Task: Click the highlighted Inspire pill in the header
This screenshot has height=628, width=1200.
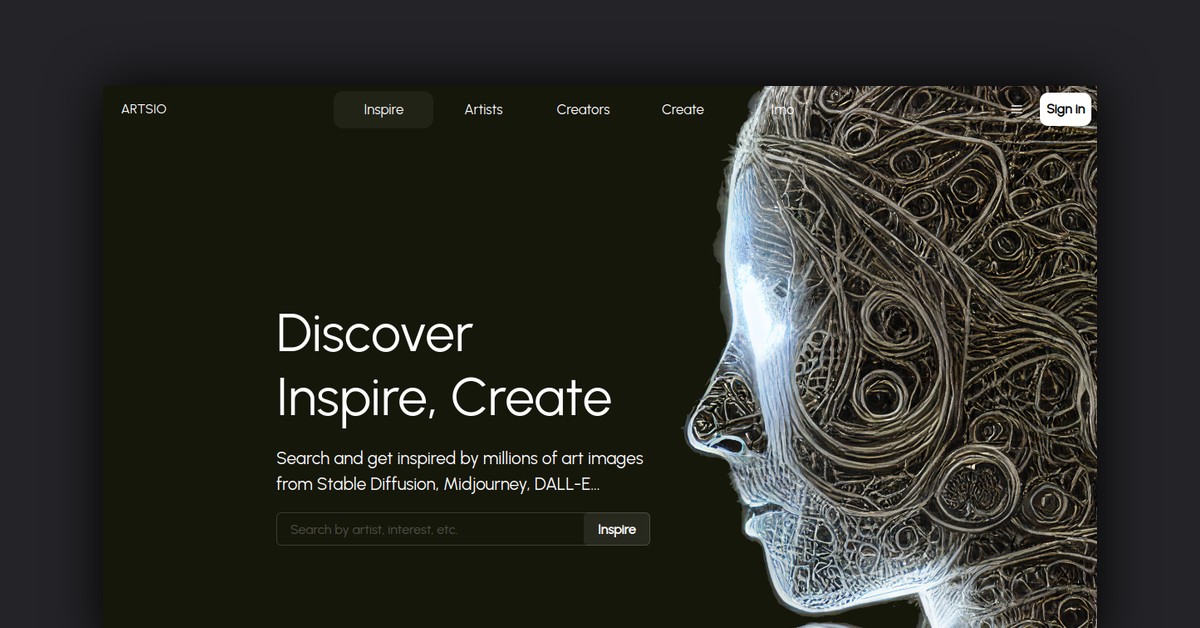Action: point(383,109)
